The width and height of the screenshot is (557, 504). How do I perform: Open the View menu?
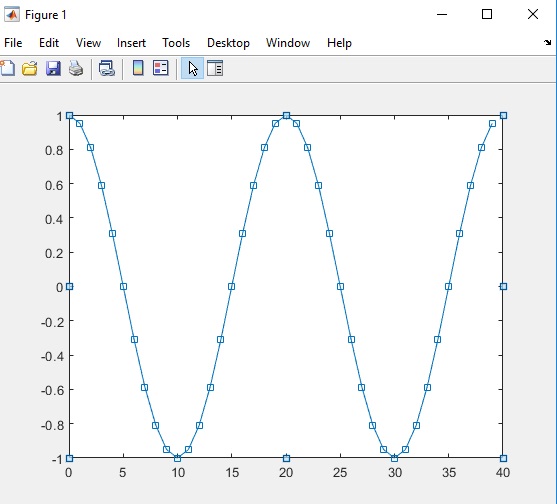point(88,43)
